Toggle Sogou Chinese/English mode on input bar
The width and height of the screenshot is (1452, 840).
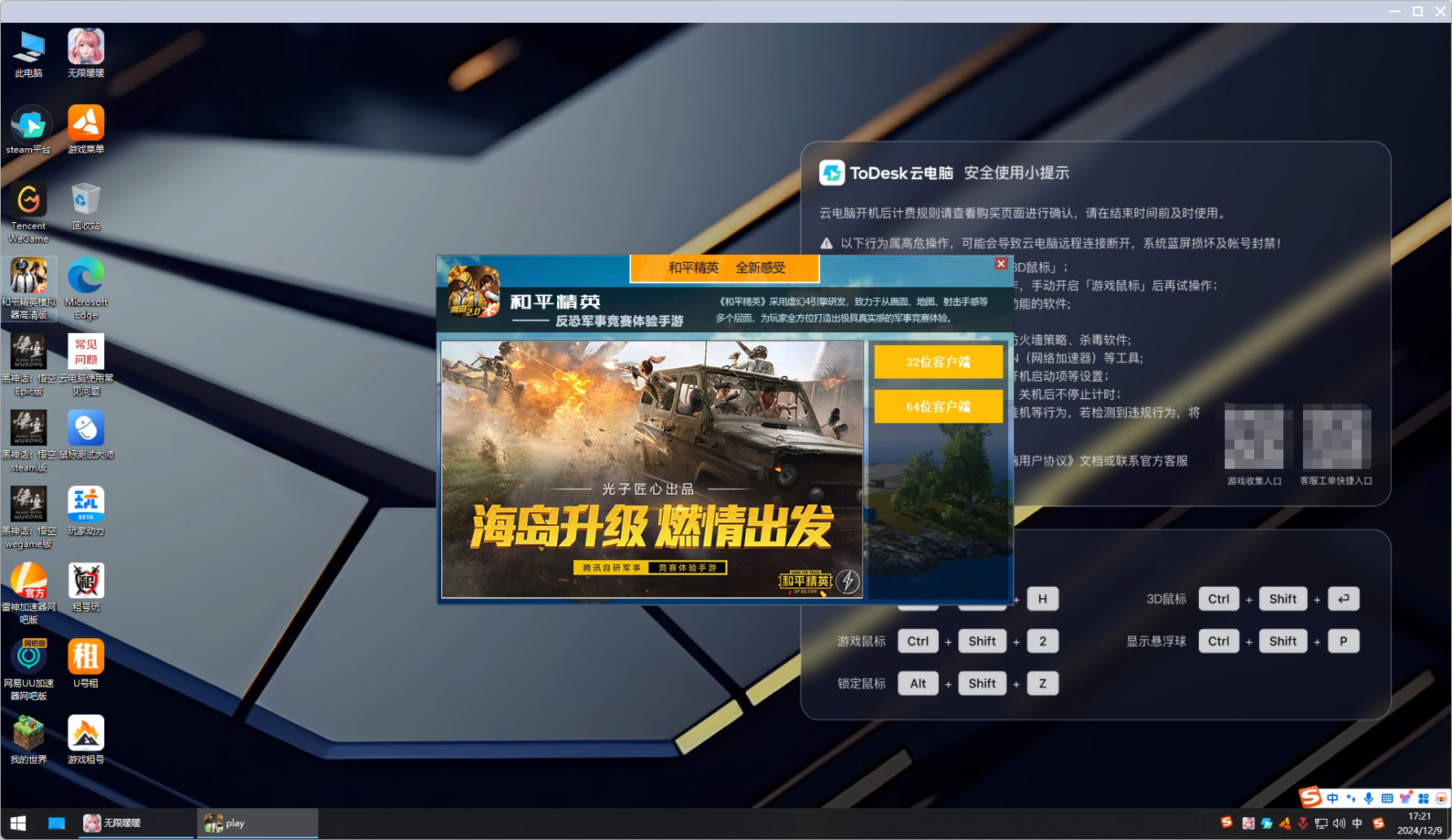[1332, 798]
